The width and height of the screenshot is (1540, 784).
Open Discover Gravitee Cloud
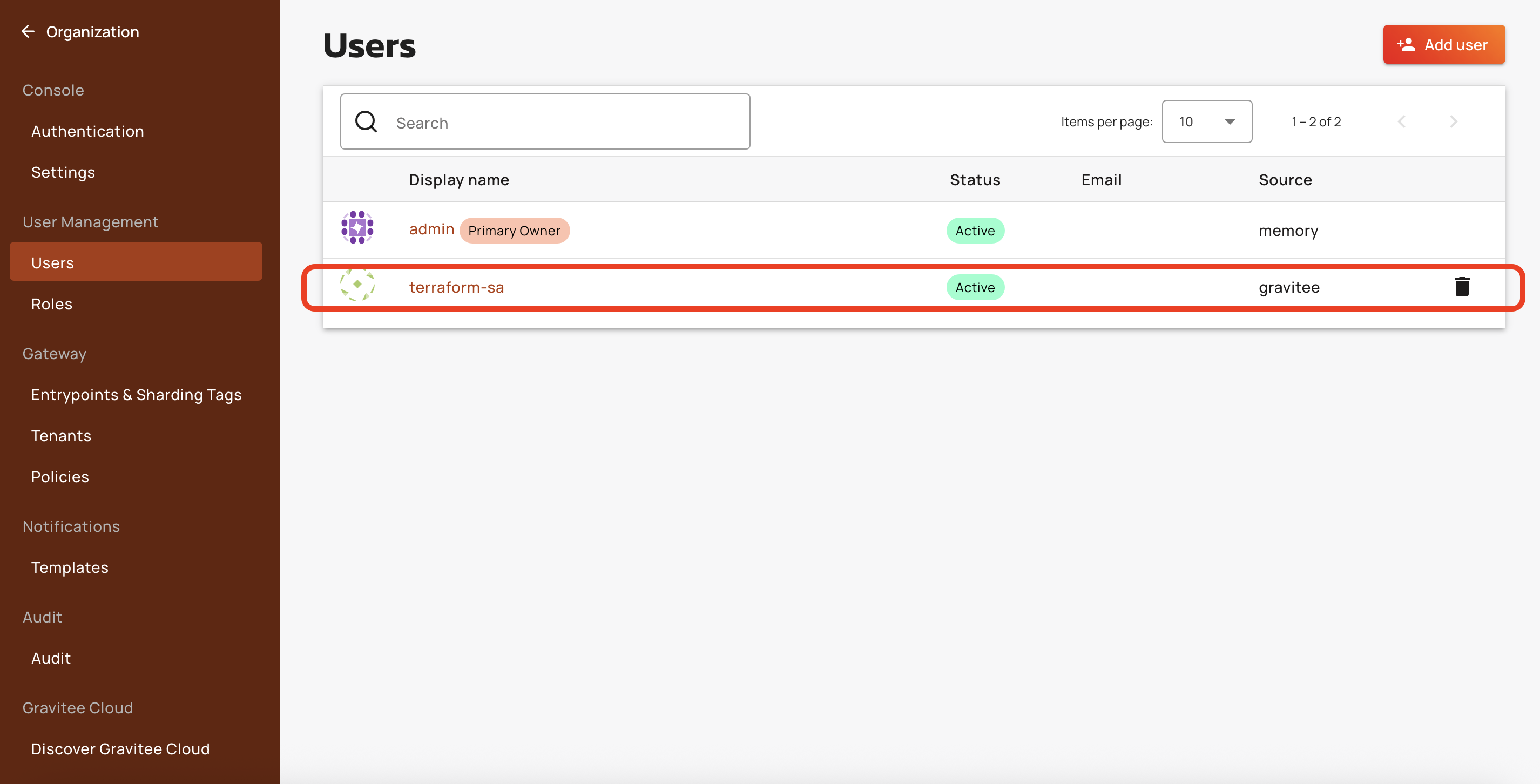120,749
